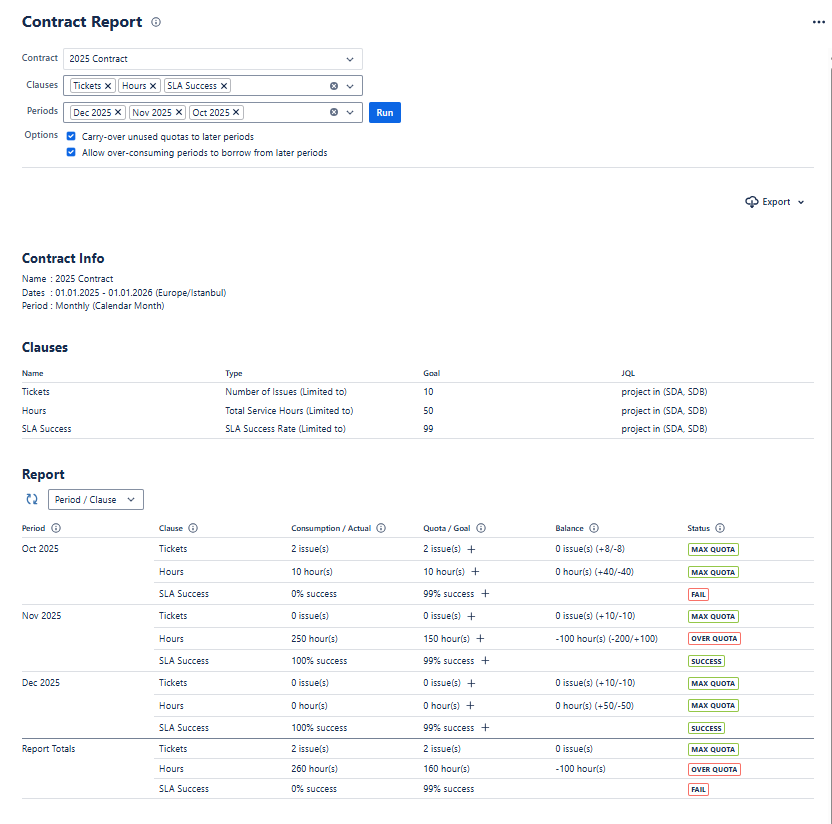Click info icon beside Consumption / Actual header

pyautogui.click(x=381, y=528)
